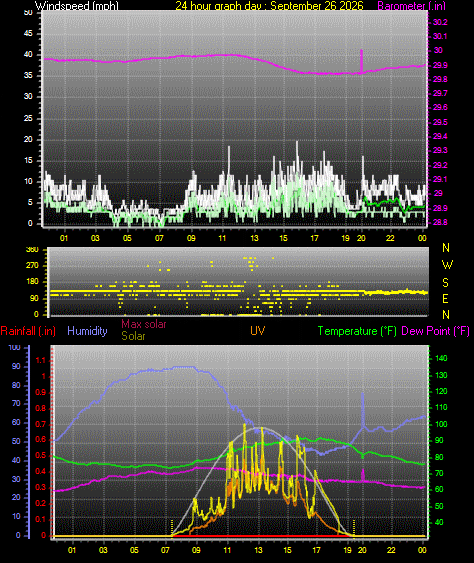Click the 270 wind direction scale value

pos(32,266)
